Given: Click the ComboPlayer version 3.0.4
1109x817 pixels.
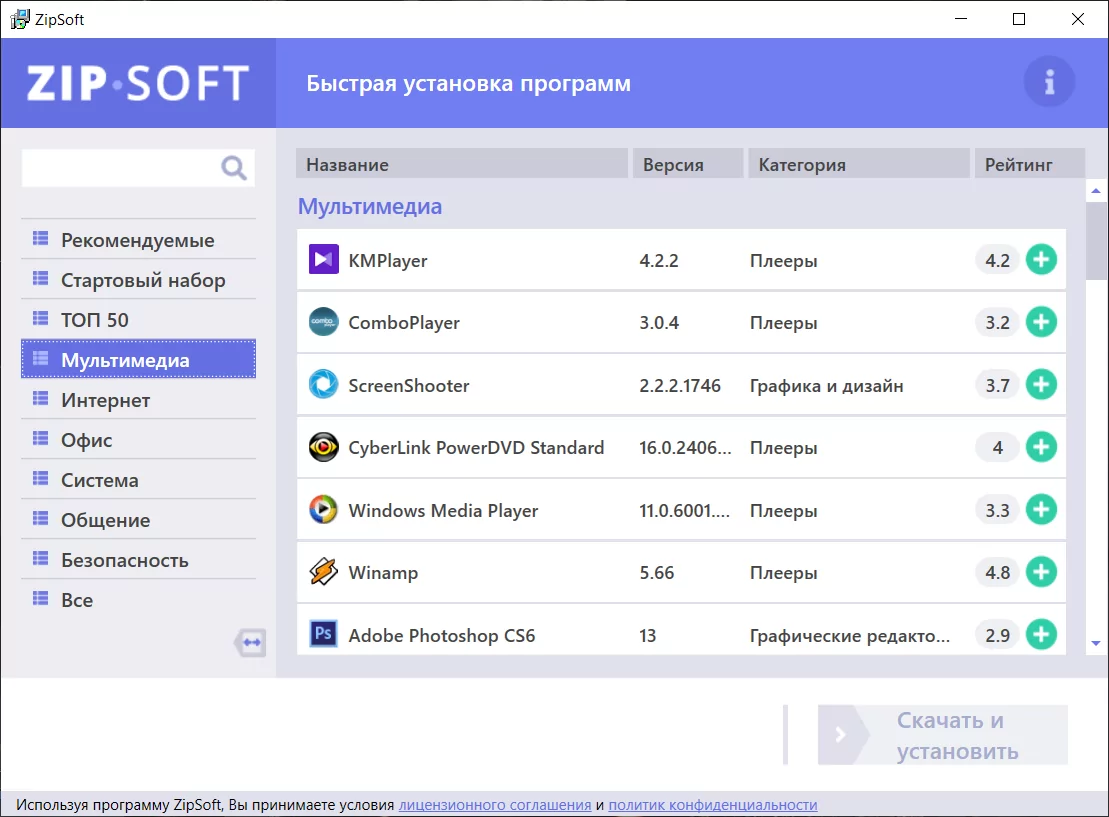Looking at the screenshot, I should (x=659, y=323).
